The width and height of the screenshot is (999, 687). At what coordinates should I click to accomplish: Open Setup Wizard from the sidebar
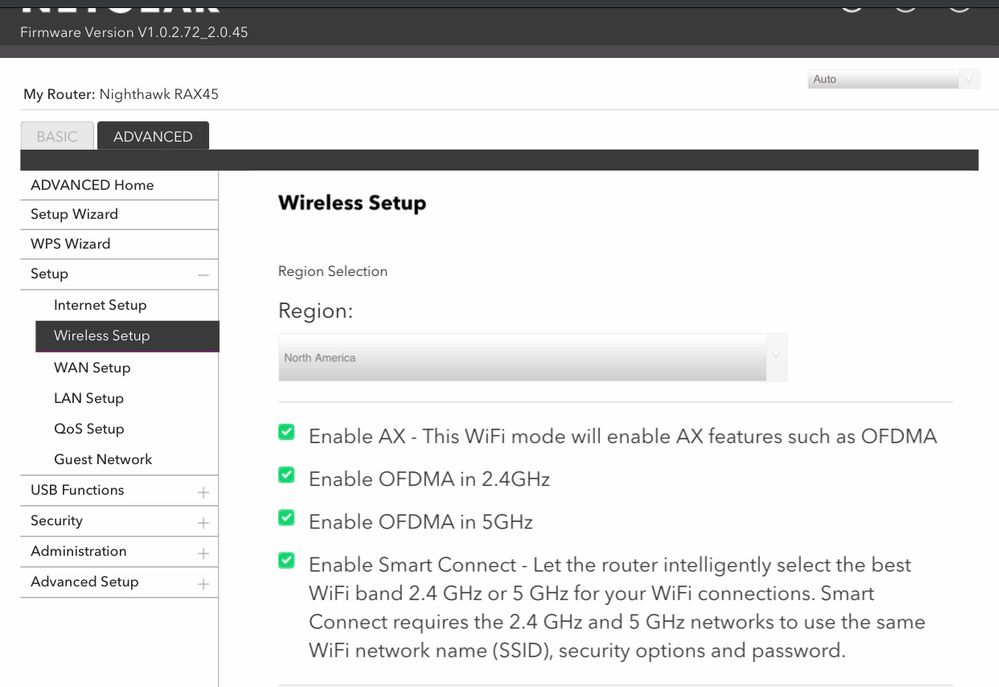pos(119,214)
